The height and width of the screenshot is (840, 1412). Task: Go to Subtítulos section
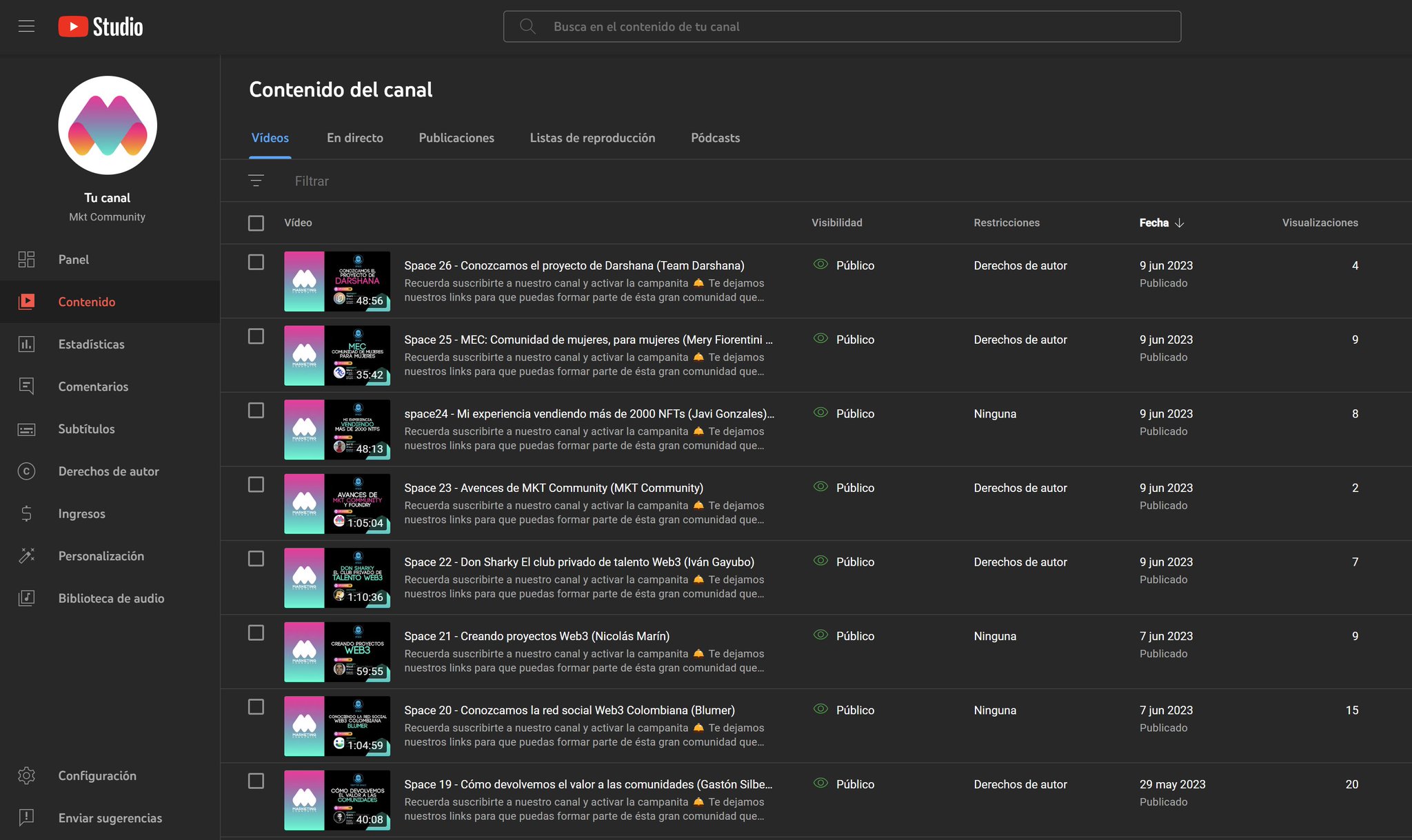coord(86,429)
